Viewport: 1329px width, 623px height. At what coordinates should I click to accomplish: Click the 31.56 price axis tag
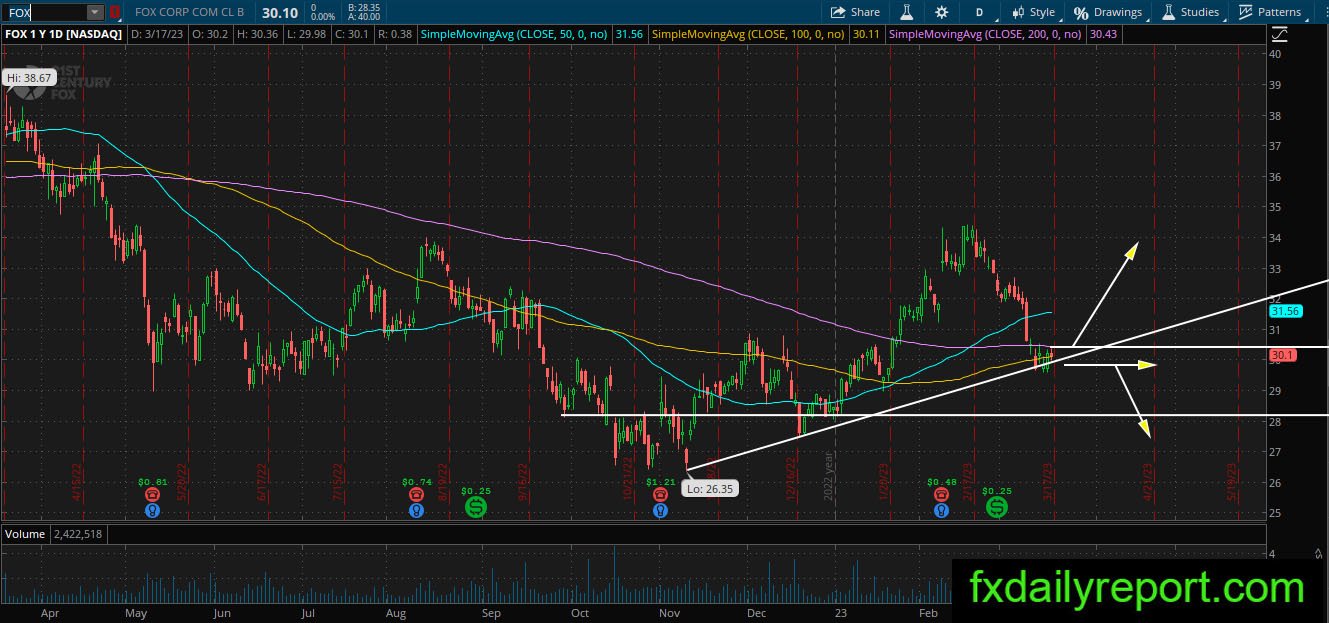coord(1286,311)
